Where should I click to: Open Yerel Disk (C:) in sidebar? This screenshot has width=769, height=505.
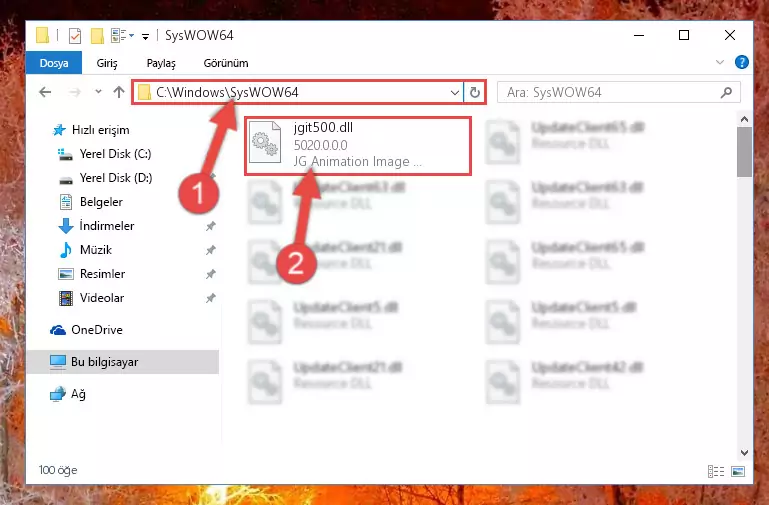click(105, 154)
